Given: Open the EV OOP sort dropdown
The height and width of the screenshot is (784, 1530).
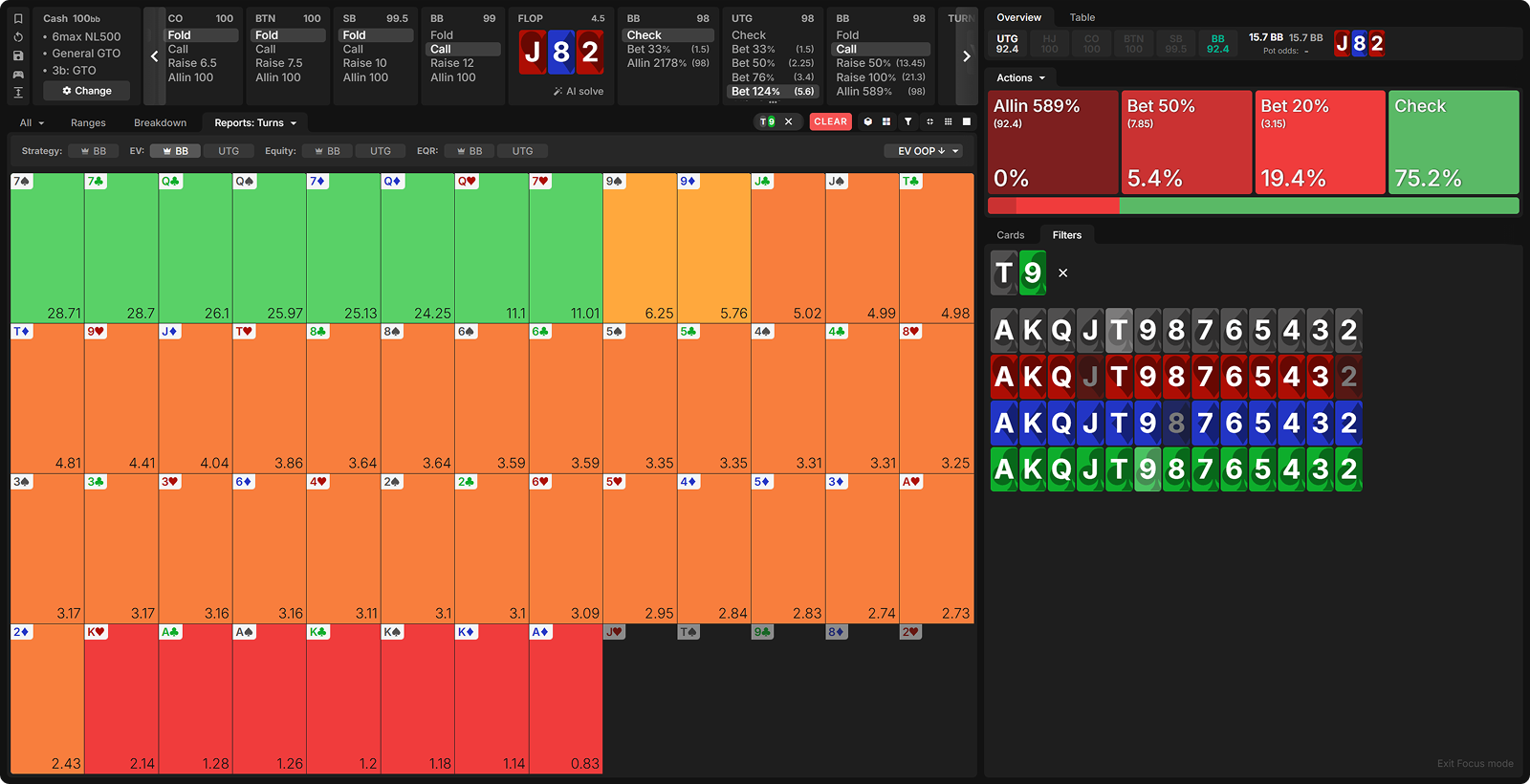Looking at the screenshot, I should point(923,151).
